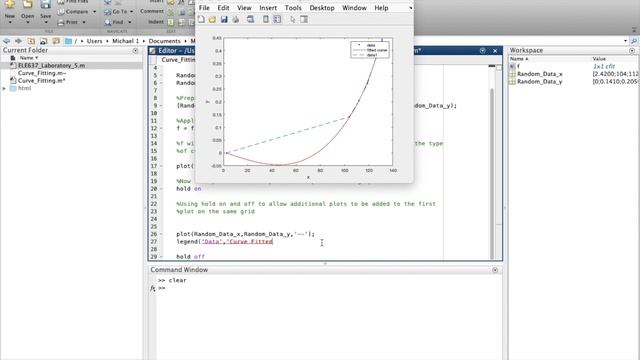The width and height of the screenshot is (640, 360).
Task: Open the Print dropdown arrow
Action: [84, 22]
